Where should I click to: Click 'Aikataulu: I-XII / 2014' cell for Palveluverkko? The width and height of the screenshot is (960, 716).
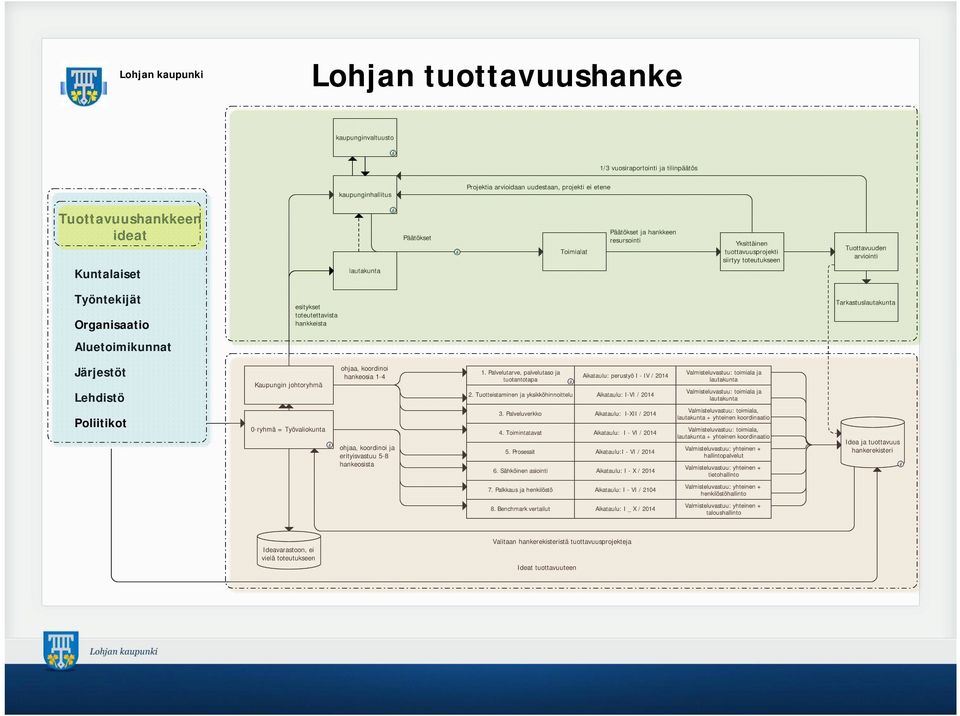(625, 414)
